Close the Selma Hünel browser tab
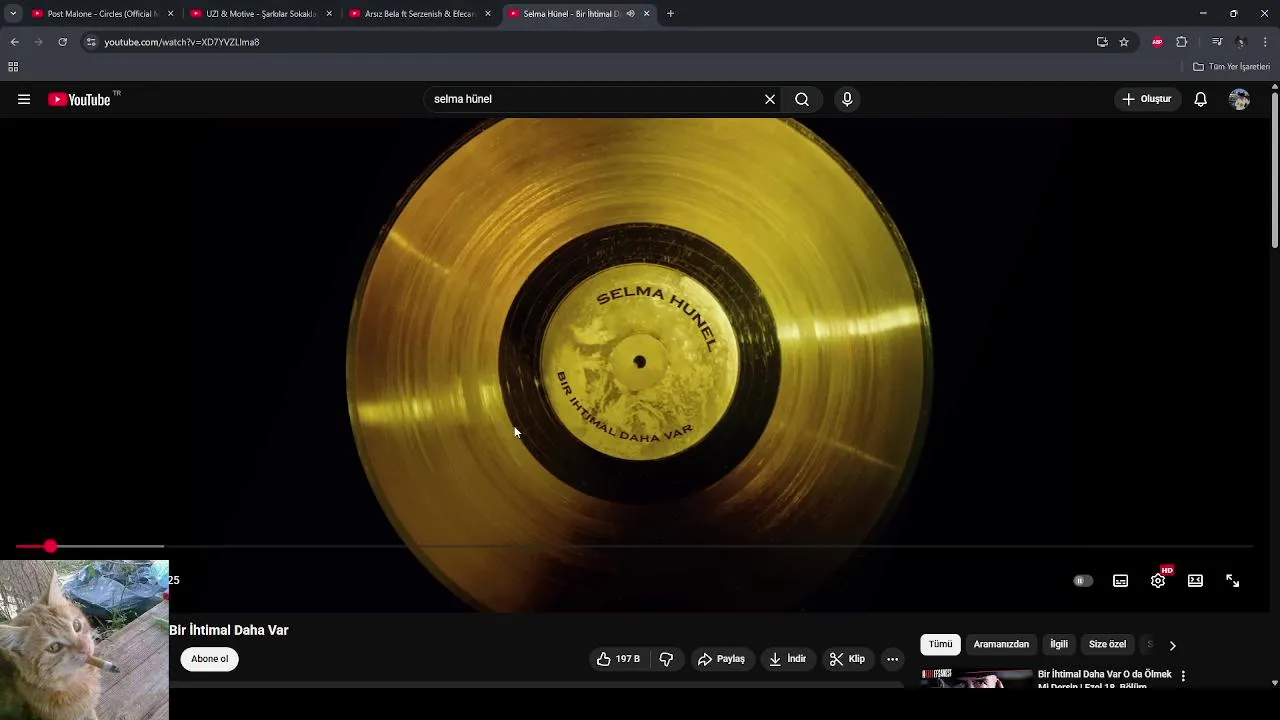This screenshot has width=1280, height=720. click(647, 14)
